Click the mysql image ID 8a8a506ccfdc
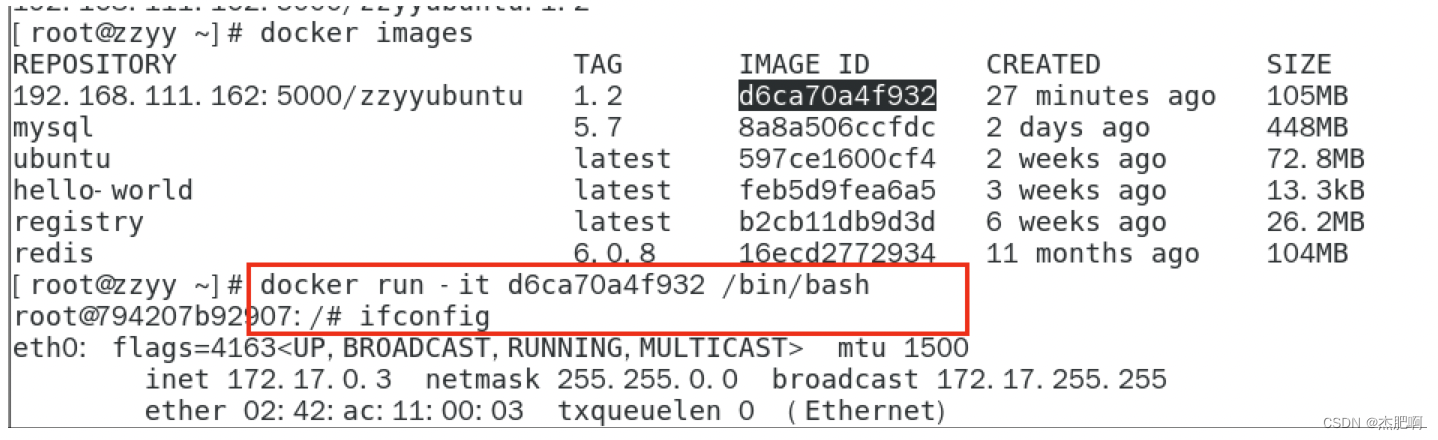Image resolution: width=1438 pixels, height=440 pixels. [x=837, y=128]
